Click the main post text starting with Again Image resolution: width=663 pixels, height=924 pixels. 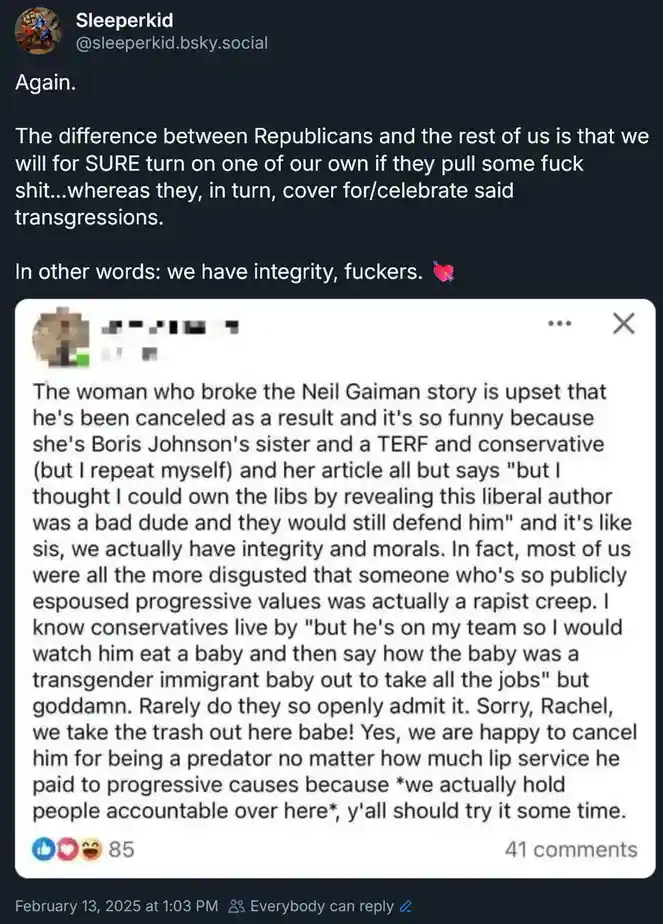332,177
